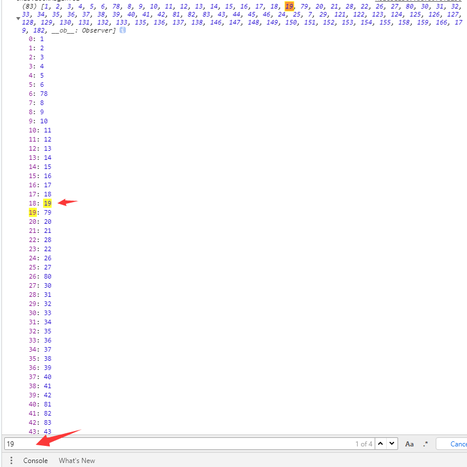Image resolution: width=467 pixels, height=467 pixels.
Task: Jump to previous search match arrow
Action: pos(380,444)
